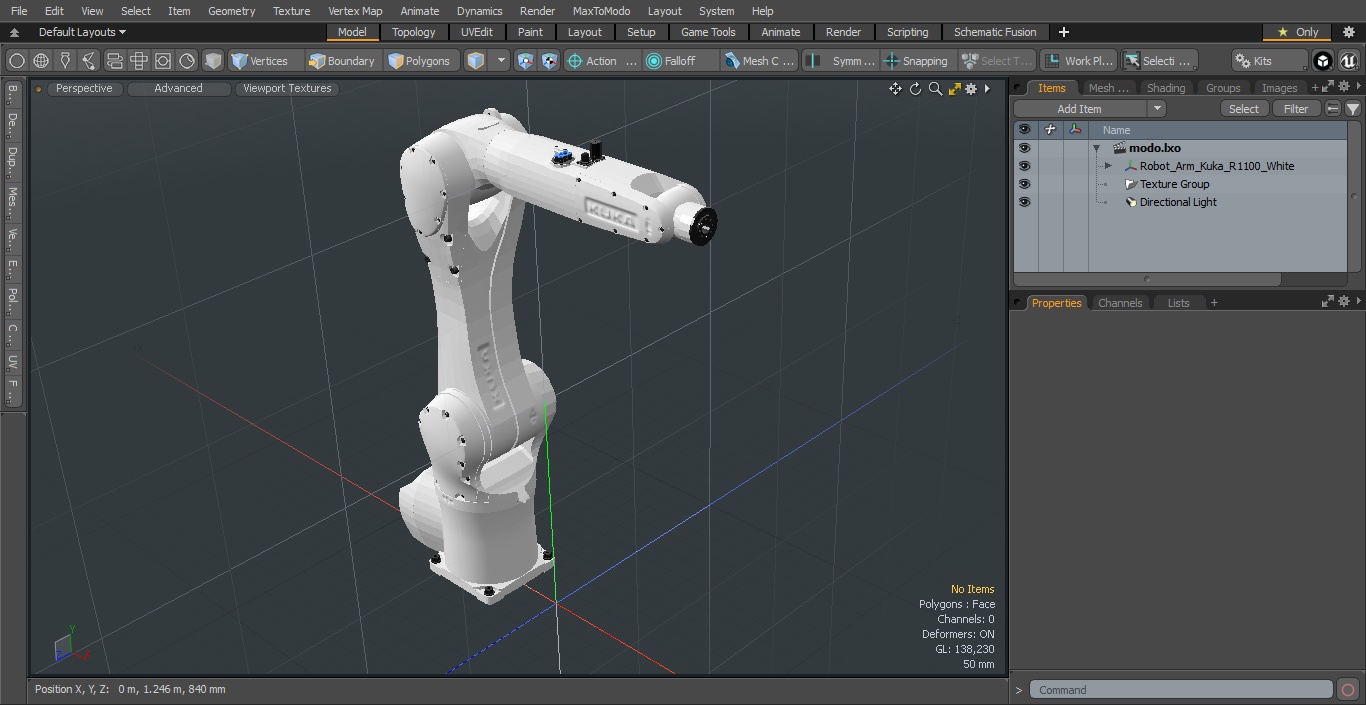Open layout settings gear at top right
The height and width of the screenshot is (705, 1366).
pos(1348,32)
